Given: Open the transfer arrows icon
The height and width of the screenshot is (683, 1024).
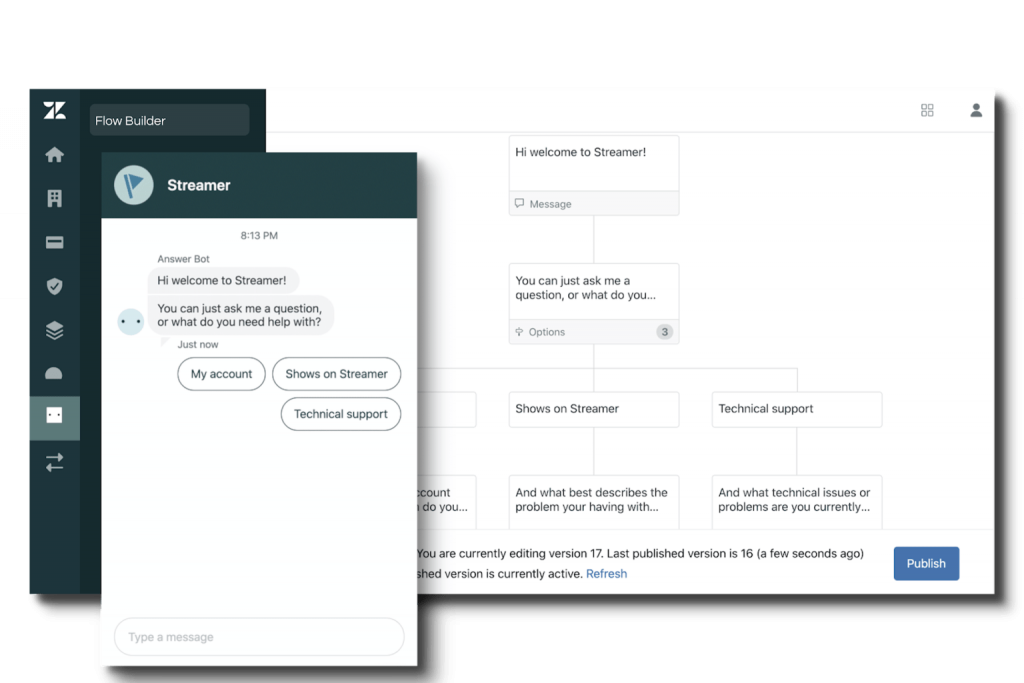Looking at the screenshot, I should point(55,462).
